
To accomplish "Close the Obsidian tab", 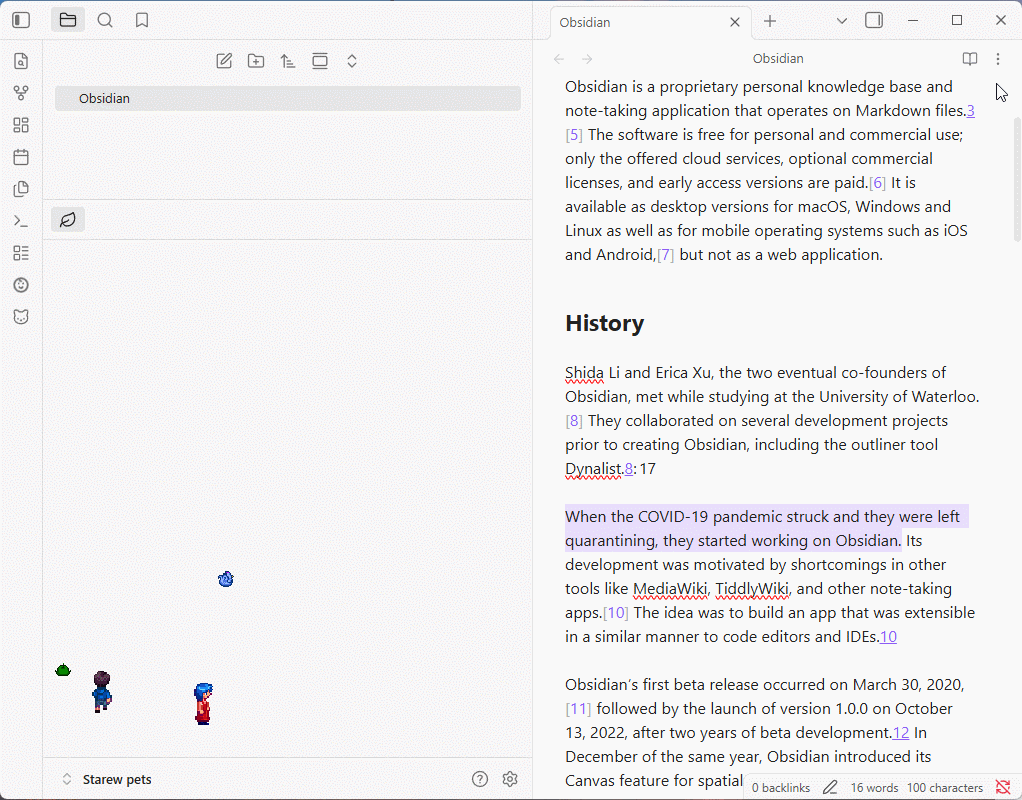I will tap(735, 22).
